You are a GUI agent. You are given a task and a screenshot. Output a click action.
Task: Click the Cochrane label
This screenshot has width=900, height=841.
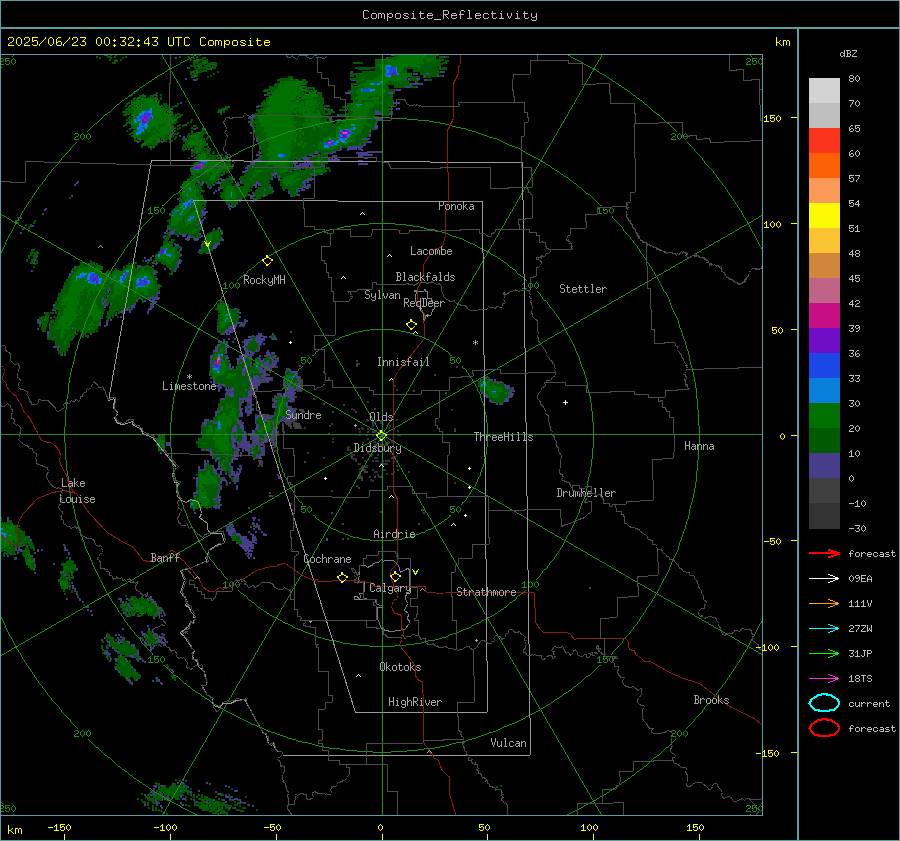tap(327, 559)
